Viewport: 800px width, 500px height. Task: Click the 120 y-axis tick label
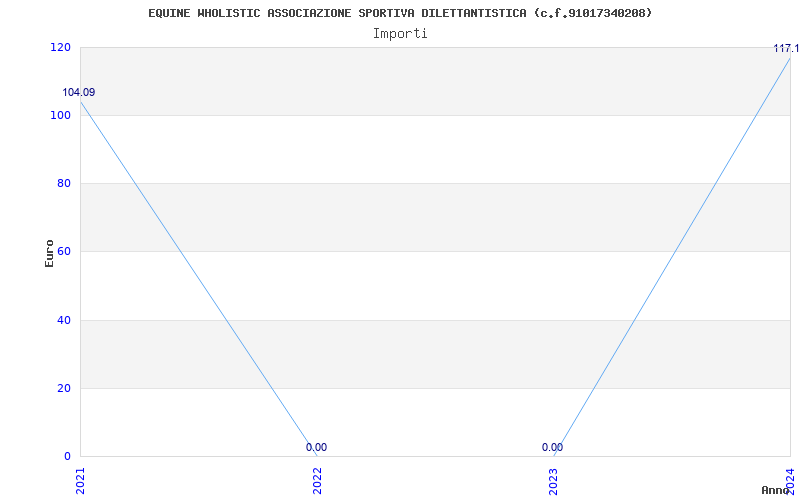point(60,47)
